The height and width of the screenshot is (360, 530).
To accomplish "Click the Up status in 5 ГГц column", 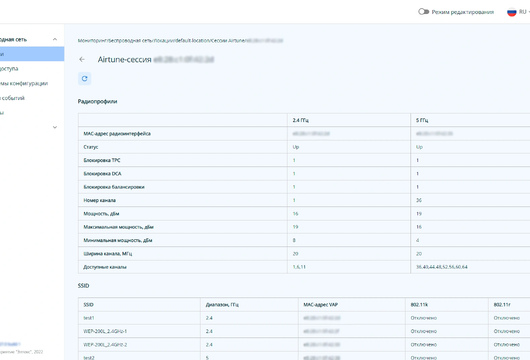I will pyautogui.click(x=419, y=147).
